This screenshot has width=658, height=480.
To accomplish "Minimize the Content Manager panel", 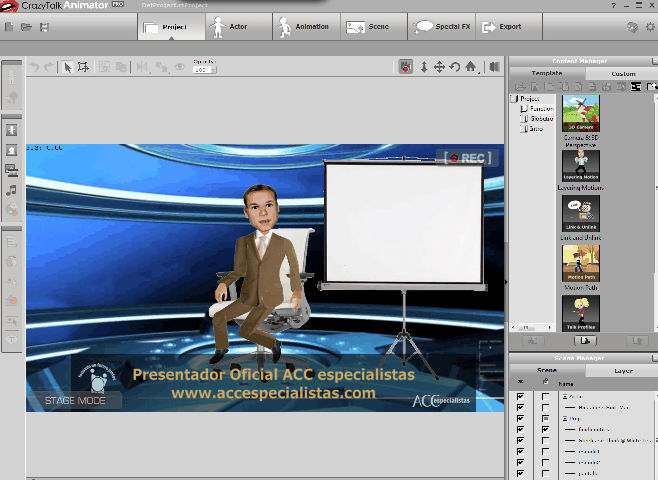I will point(655,61).
